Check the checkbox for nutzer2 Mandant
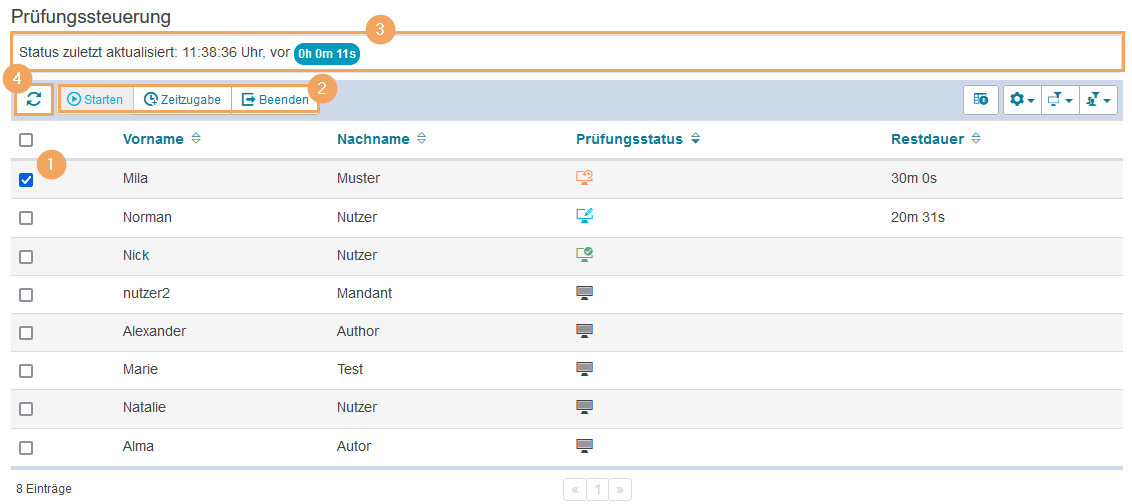The image size is (1132, 504). pyautogui.click(x=26, y=295)
